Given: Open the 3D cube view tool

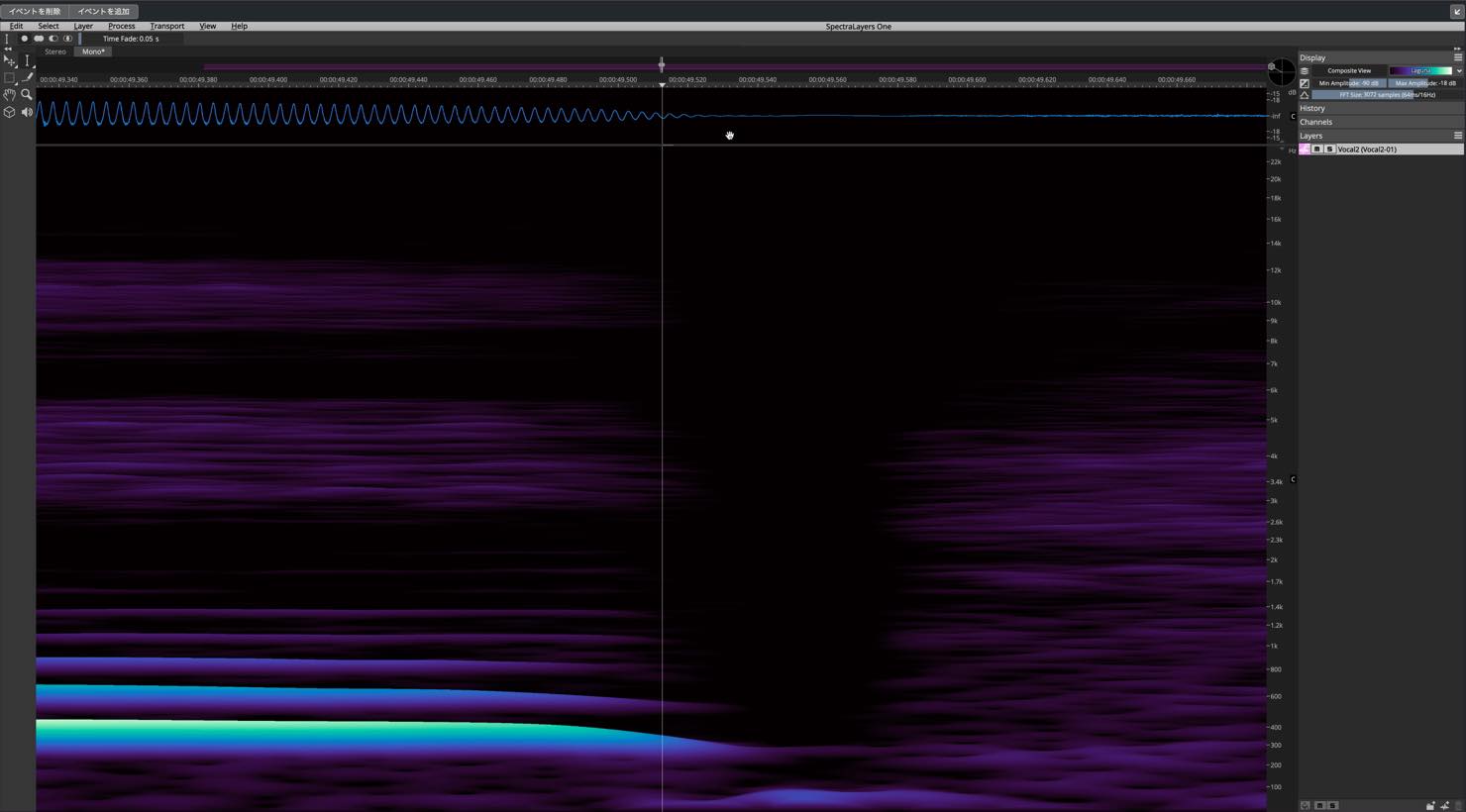Looking at the screenshot, I should (x=10, y=112).
